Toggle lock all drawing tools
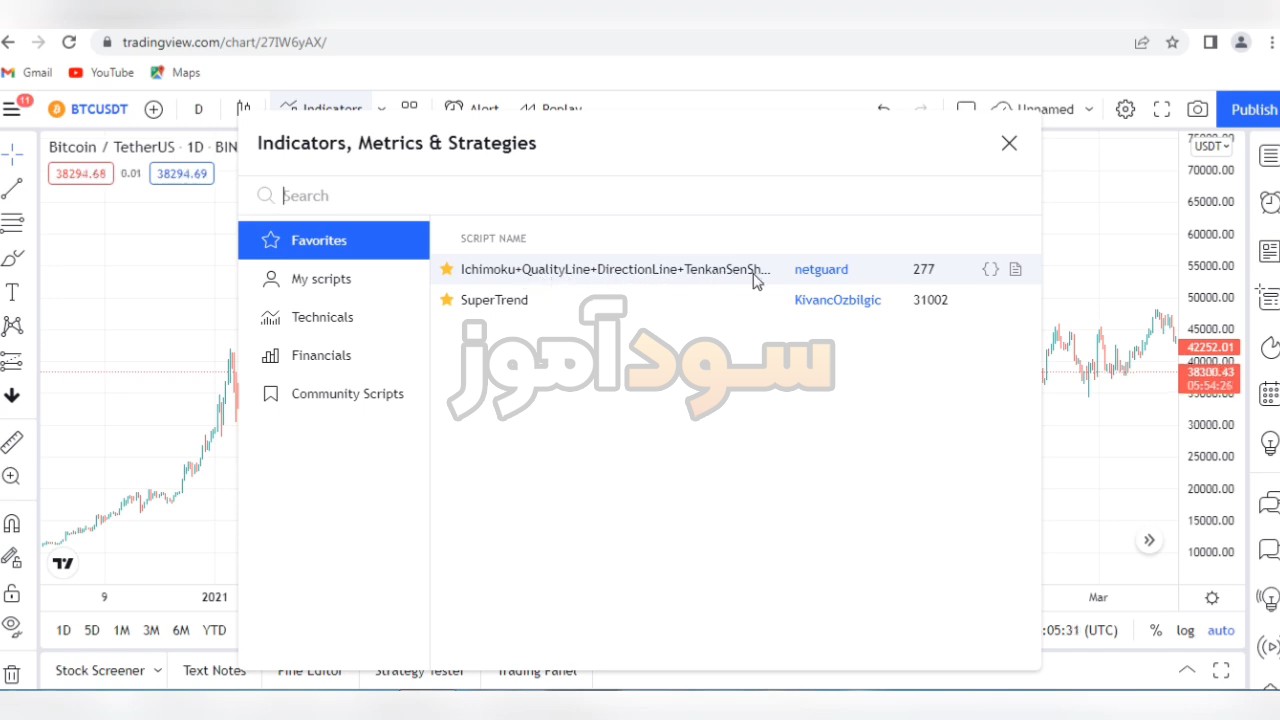The height and width of the screenshot is (720, 1280). pos(12,593)
